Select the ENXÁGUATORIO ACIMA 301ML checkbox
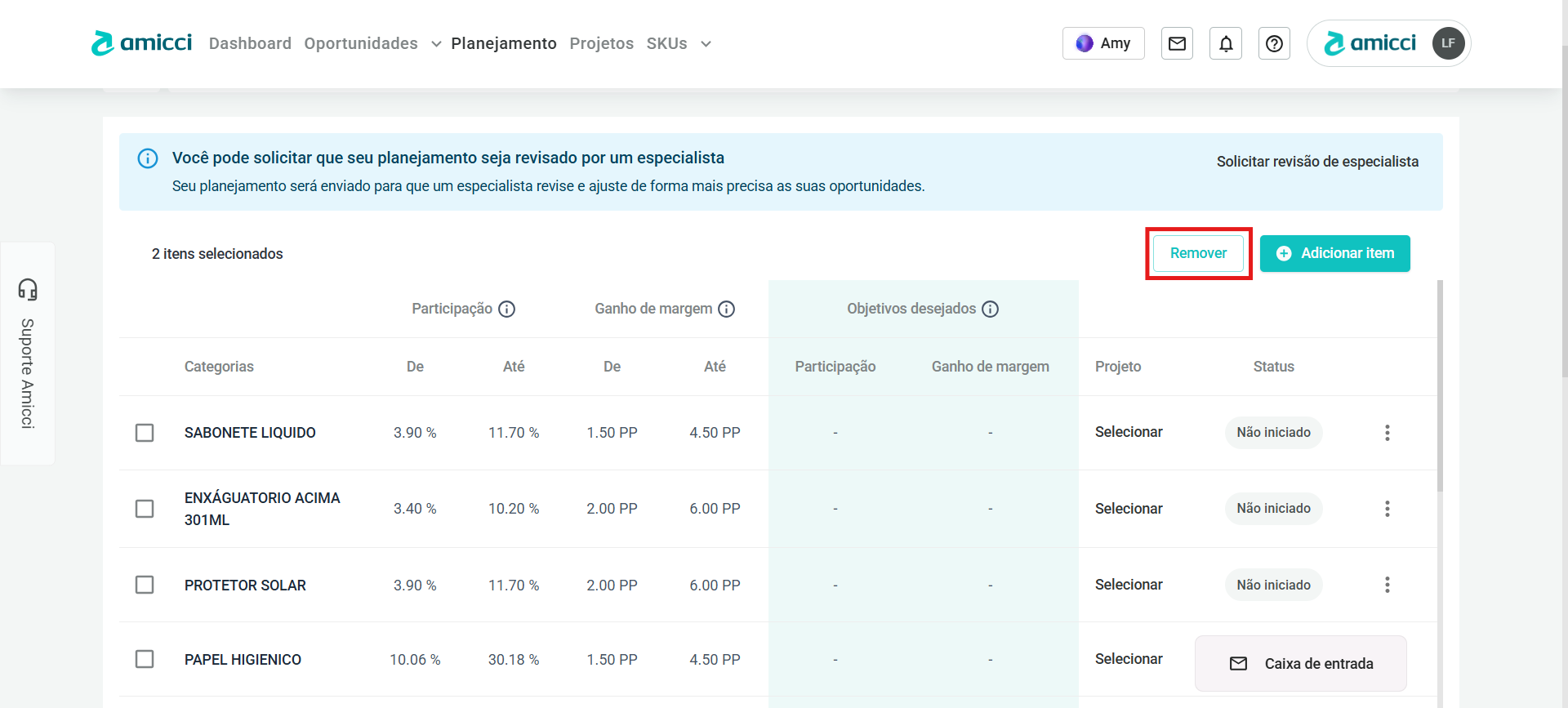Image resolution: width=1568 pixels, height=708 pixels. [x=145, y=509]
